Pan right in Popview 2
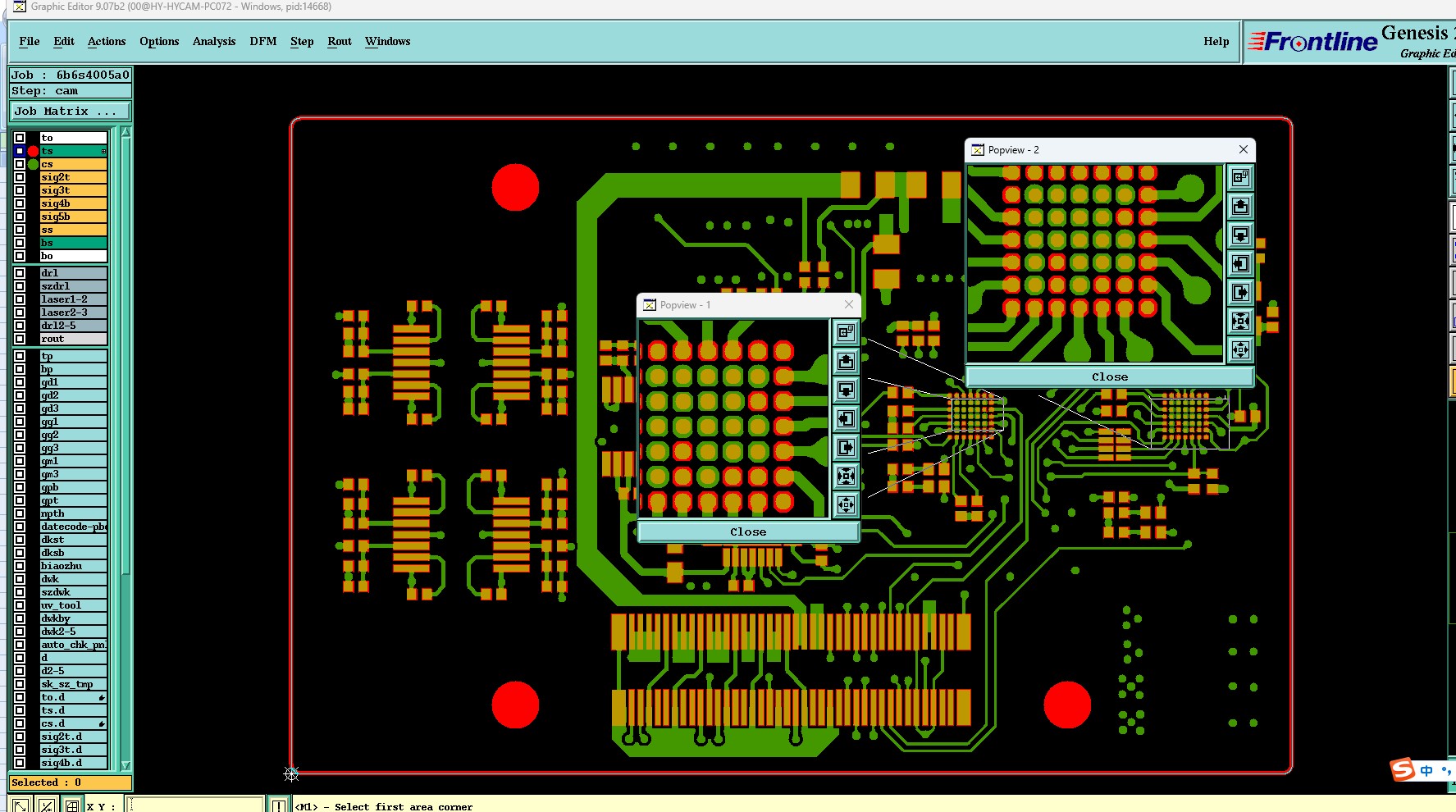The image size is (1456, 812). [x=1240, y=292]
